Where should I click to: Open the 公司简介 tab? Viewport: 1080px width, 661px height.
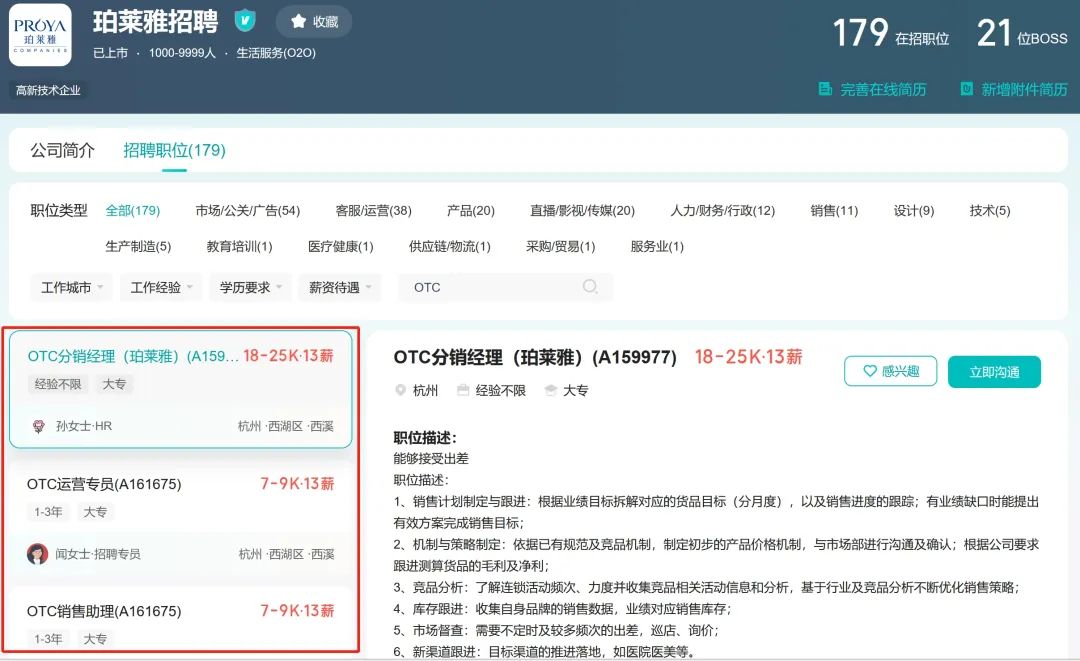pos(62,150)
